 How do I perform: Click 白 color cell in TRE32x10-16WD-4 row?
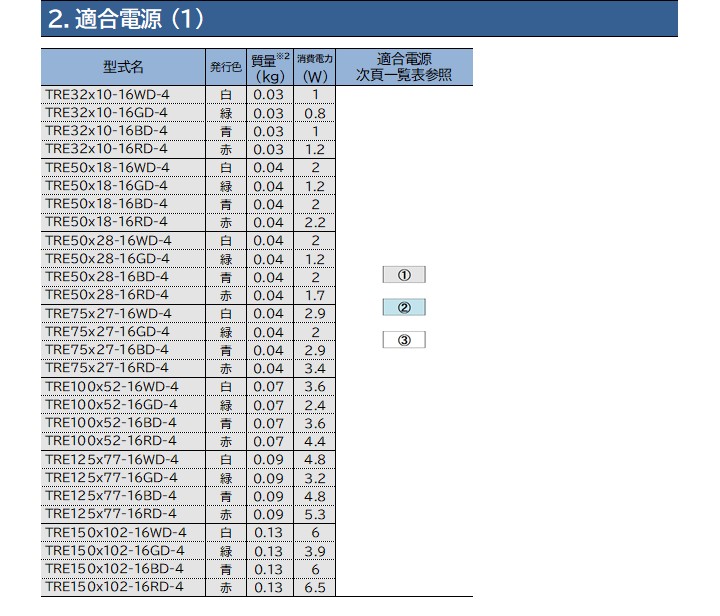click(x=226, y=95)
